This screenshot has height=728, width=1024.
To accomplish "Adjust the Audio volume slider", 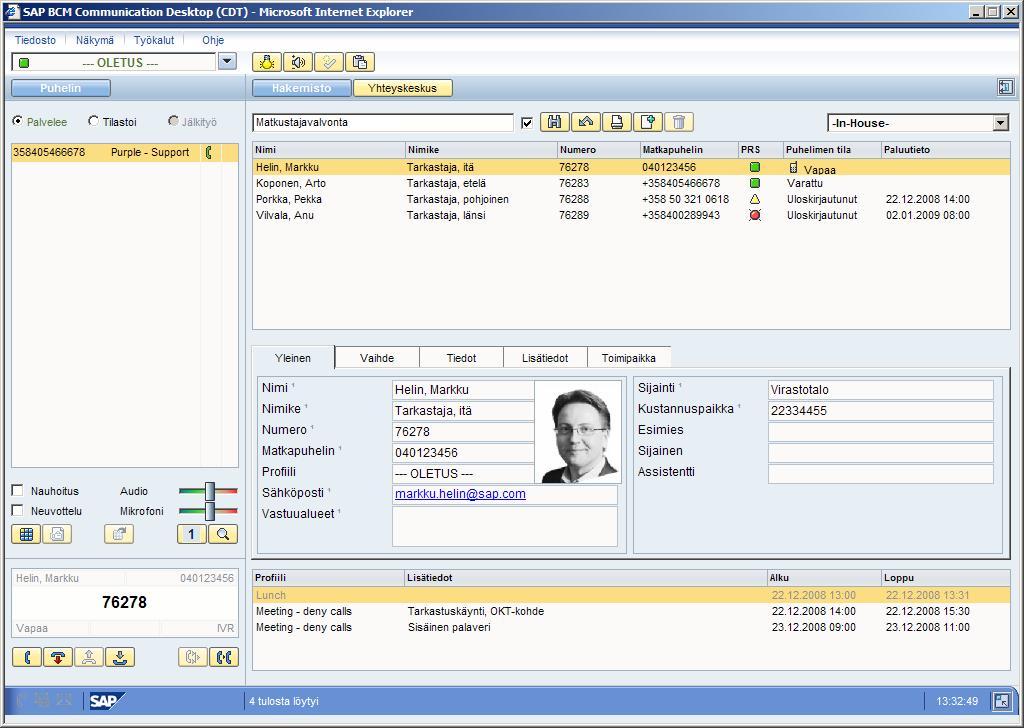I will 208,491.
